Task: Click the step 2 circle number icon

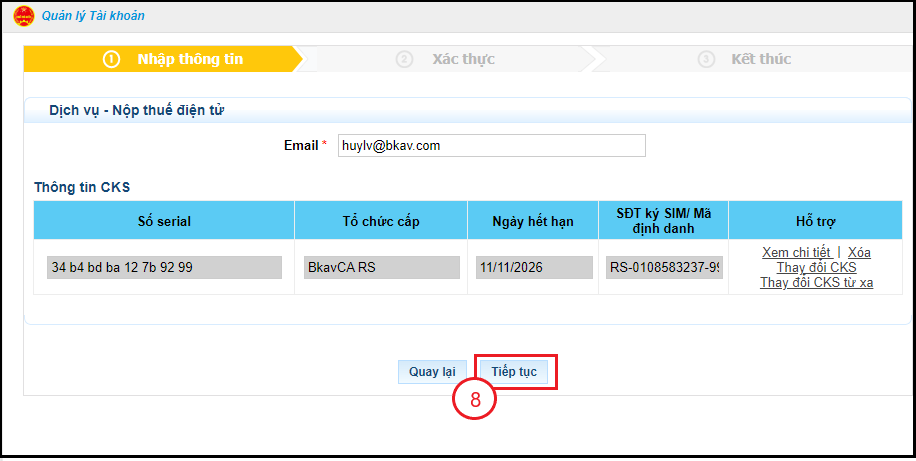Action: pyautogui.click(x=404, y=59)
